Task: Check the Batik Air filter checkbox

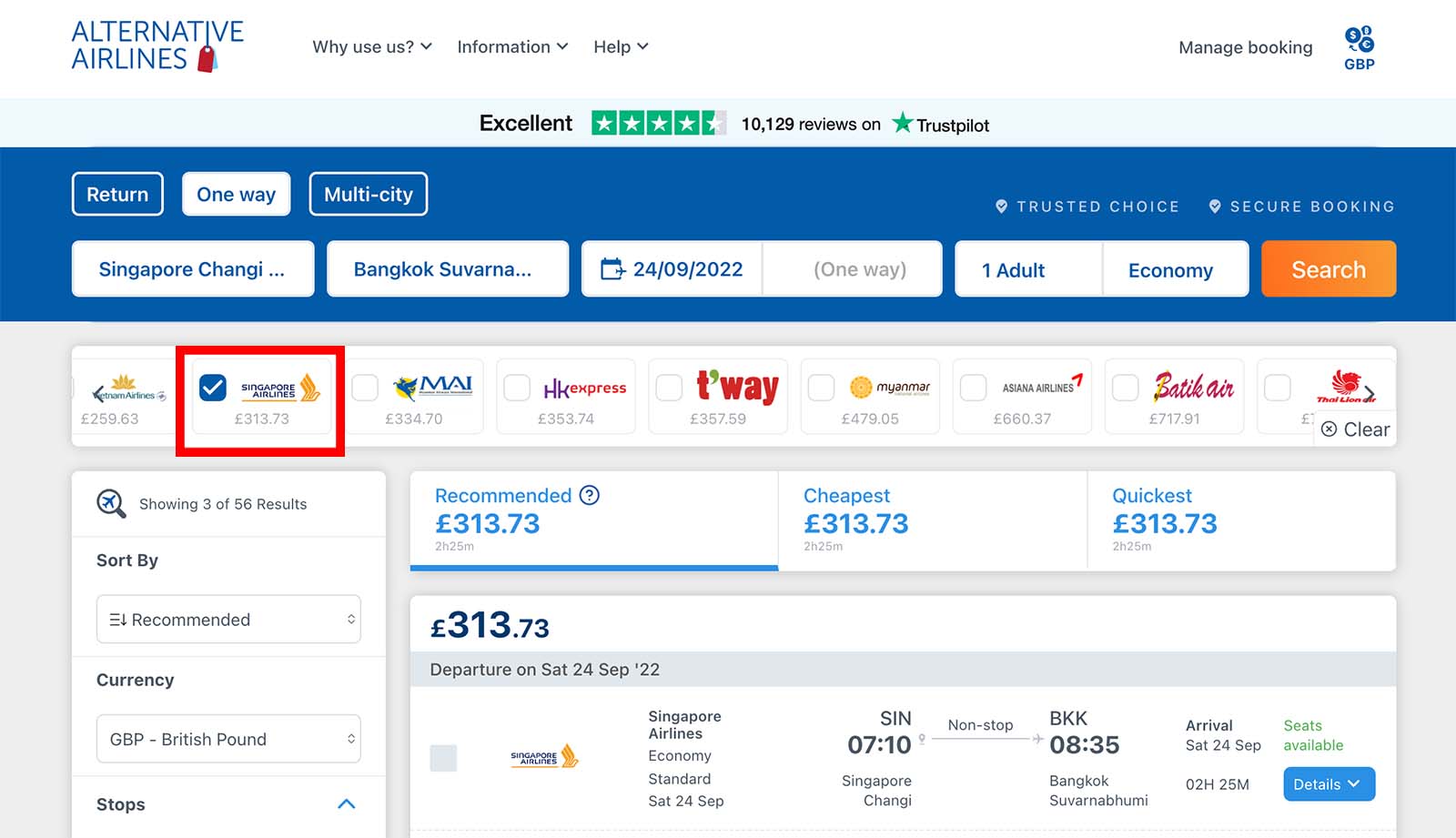Action: point(1125,388)
